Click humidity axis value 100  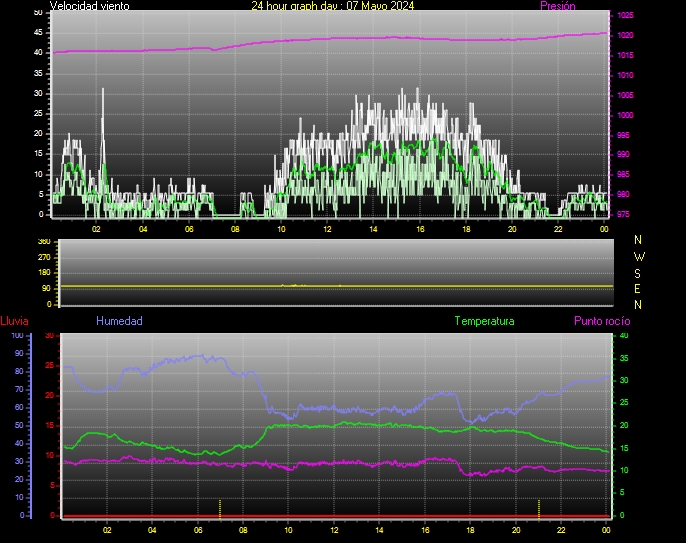[18, 336]
